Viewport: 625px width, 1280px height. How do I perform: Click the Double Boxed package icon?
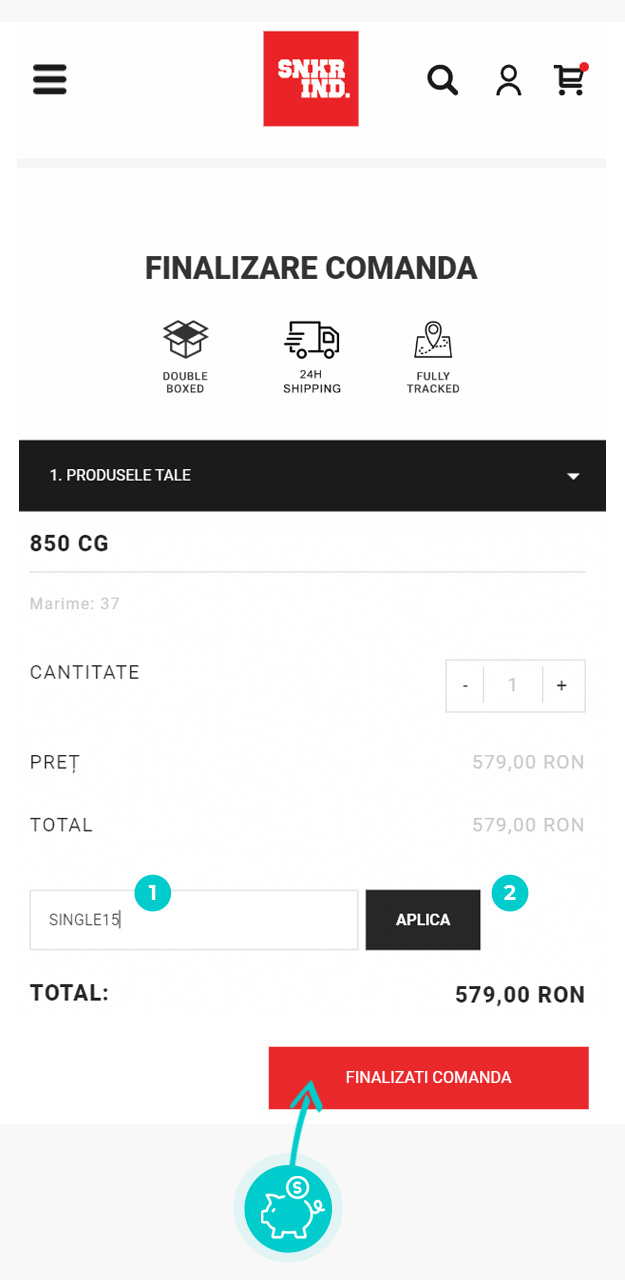(x=186, y=340)
